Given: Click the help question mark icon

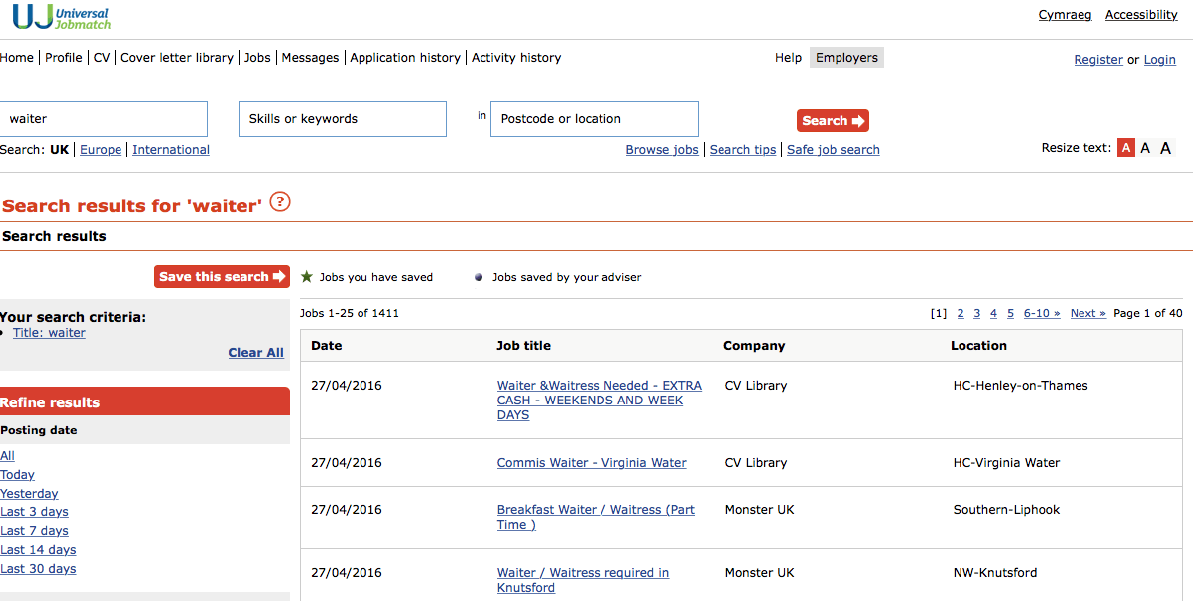Looking at the screenshot, I should click(280, 202).
